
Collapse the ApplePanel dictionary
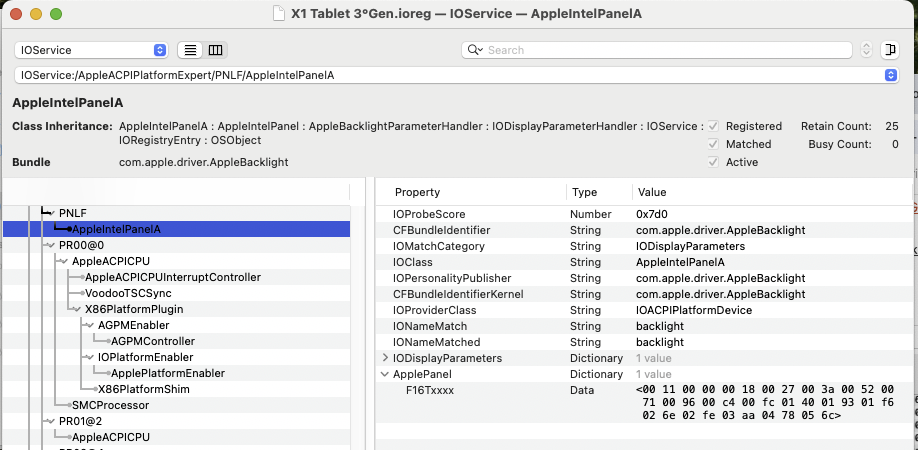click(x=385, y=374)
